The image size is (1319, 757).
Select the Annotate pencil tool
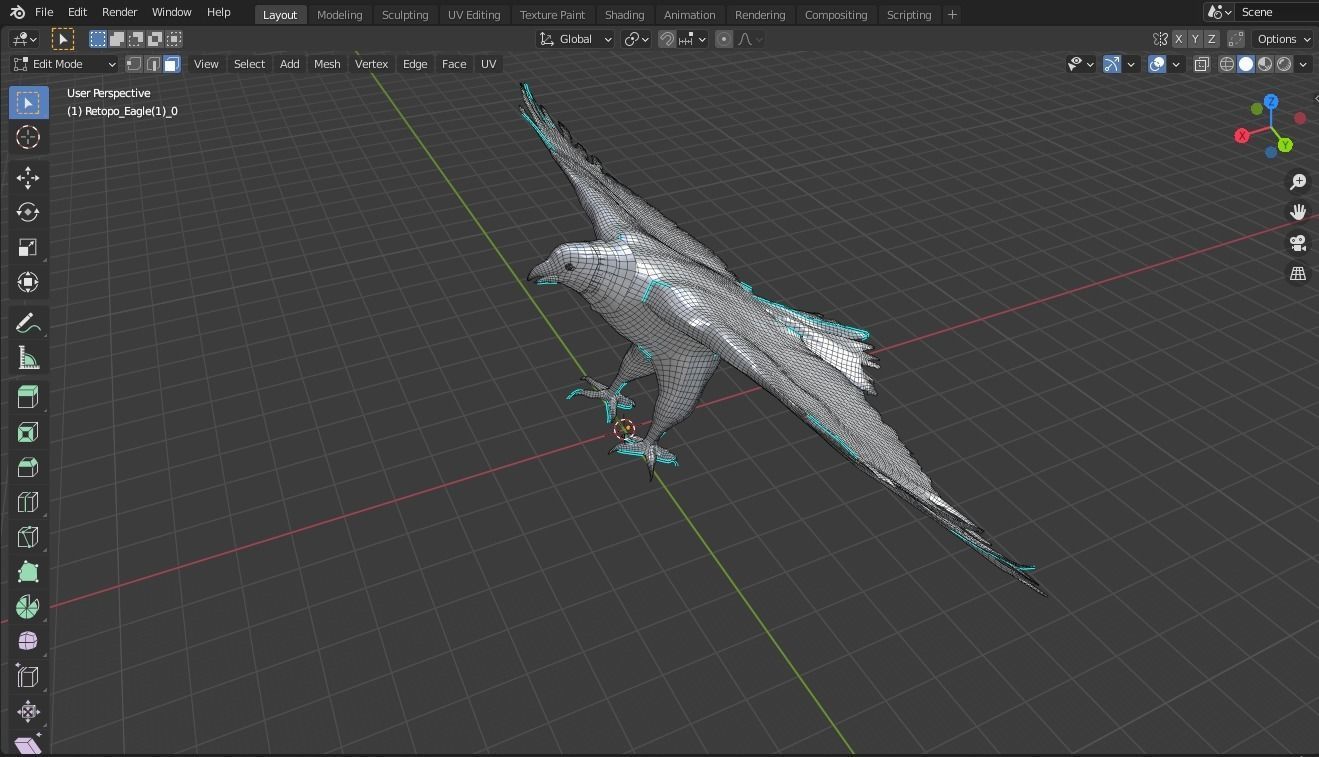28,323
